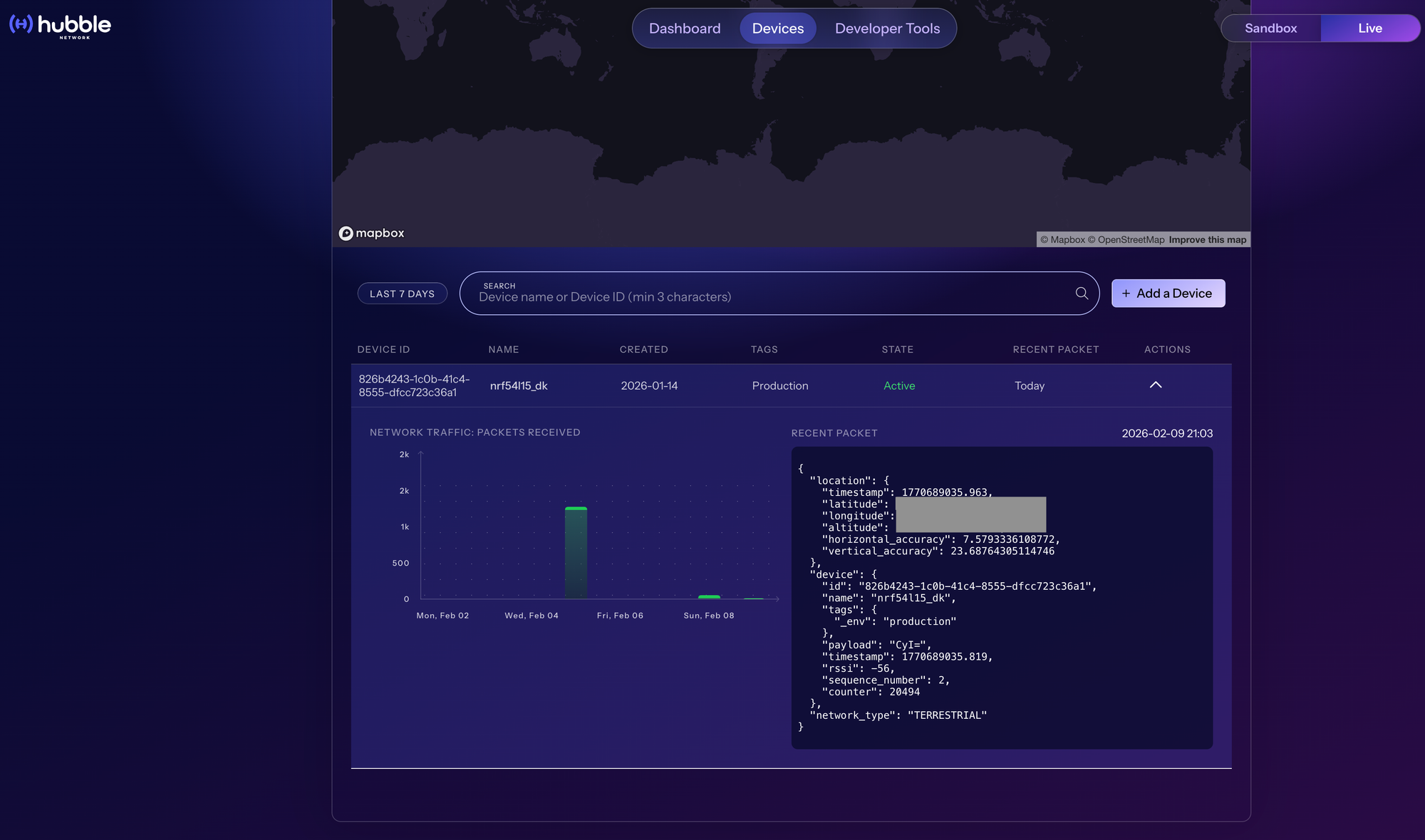
Task: Keep Live environment selected
Action: (1369, 28)
